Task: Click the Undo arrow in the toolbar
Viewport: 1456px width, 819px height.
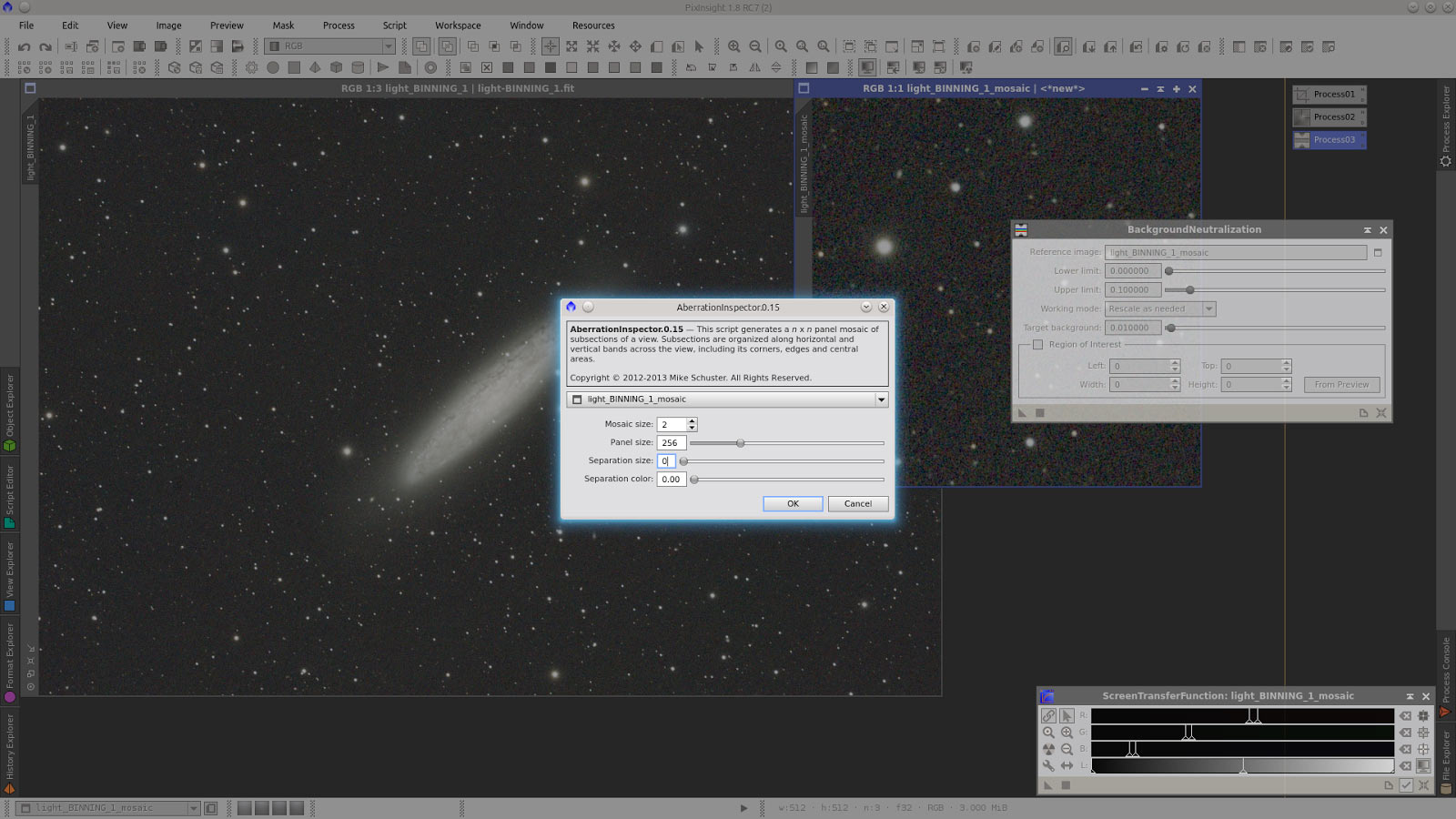Action: tap(25, 46)
